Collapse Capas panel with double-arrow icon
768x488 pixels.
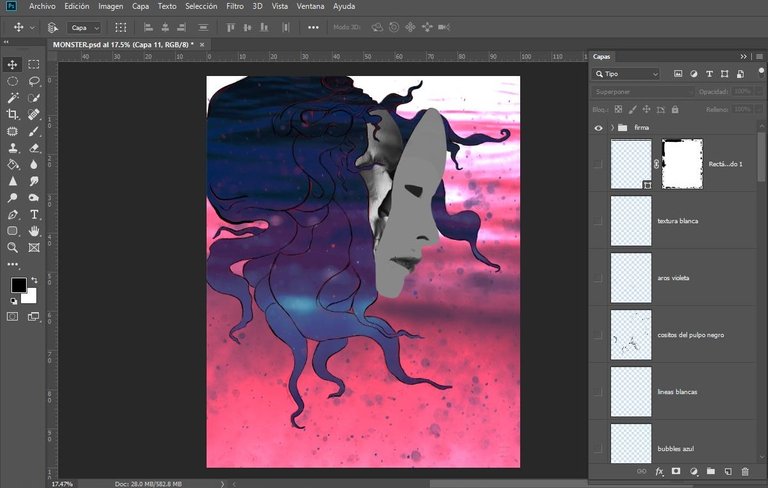(744, 57)
